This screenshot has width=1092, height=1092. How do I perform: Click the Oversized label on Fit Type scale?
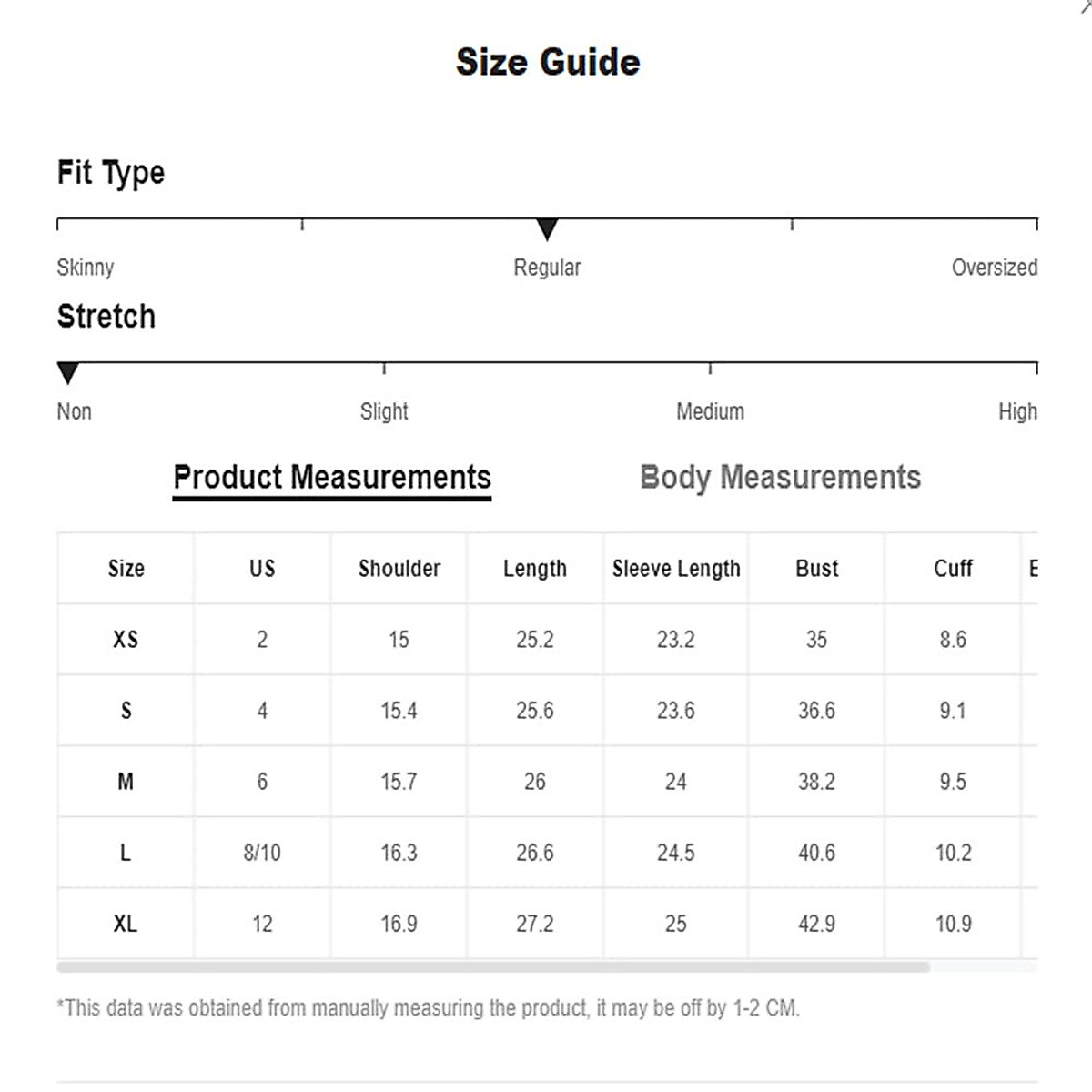click(994, 268)
